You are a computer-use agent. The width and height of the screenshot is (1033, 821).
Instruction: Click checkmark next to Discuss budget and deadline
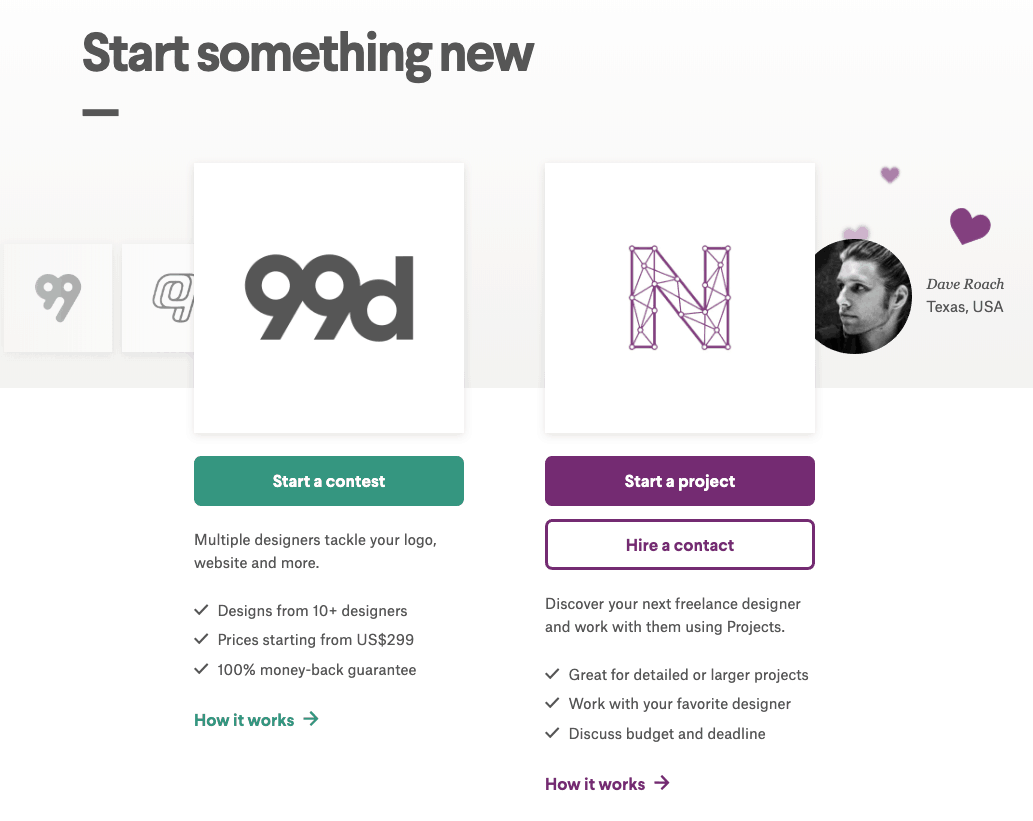[x=552, y=733]
